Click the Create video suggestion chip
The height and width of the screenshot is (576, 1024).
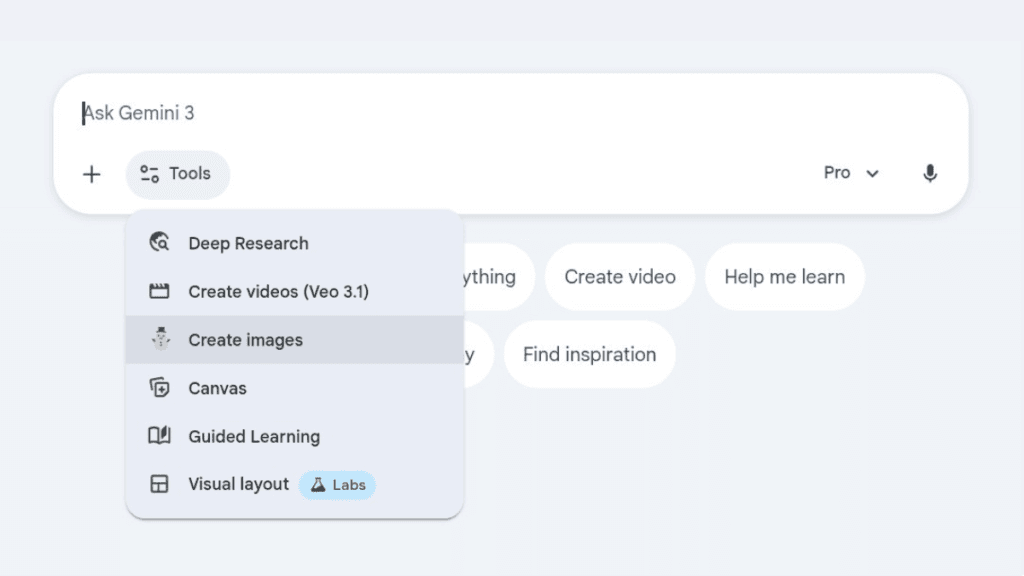(619, 277)
